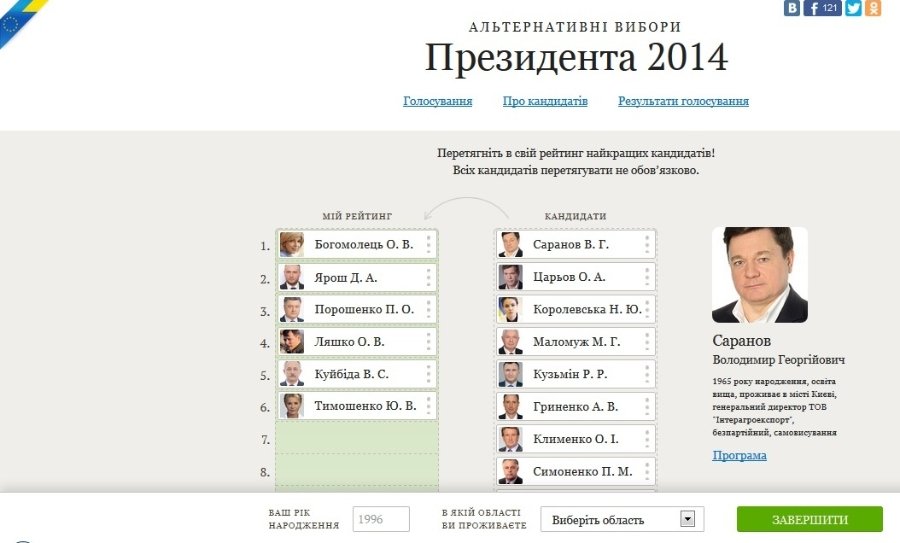Select candidate Симоненко П. М.

583,471
